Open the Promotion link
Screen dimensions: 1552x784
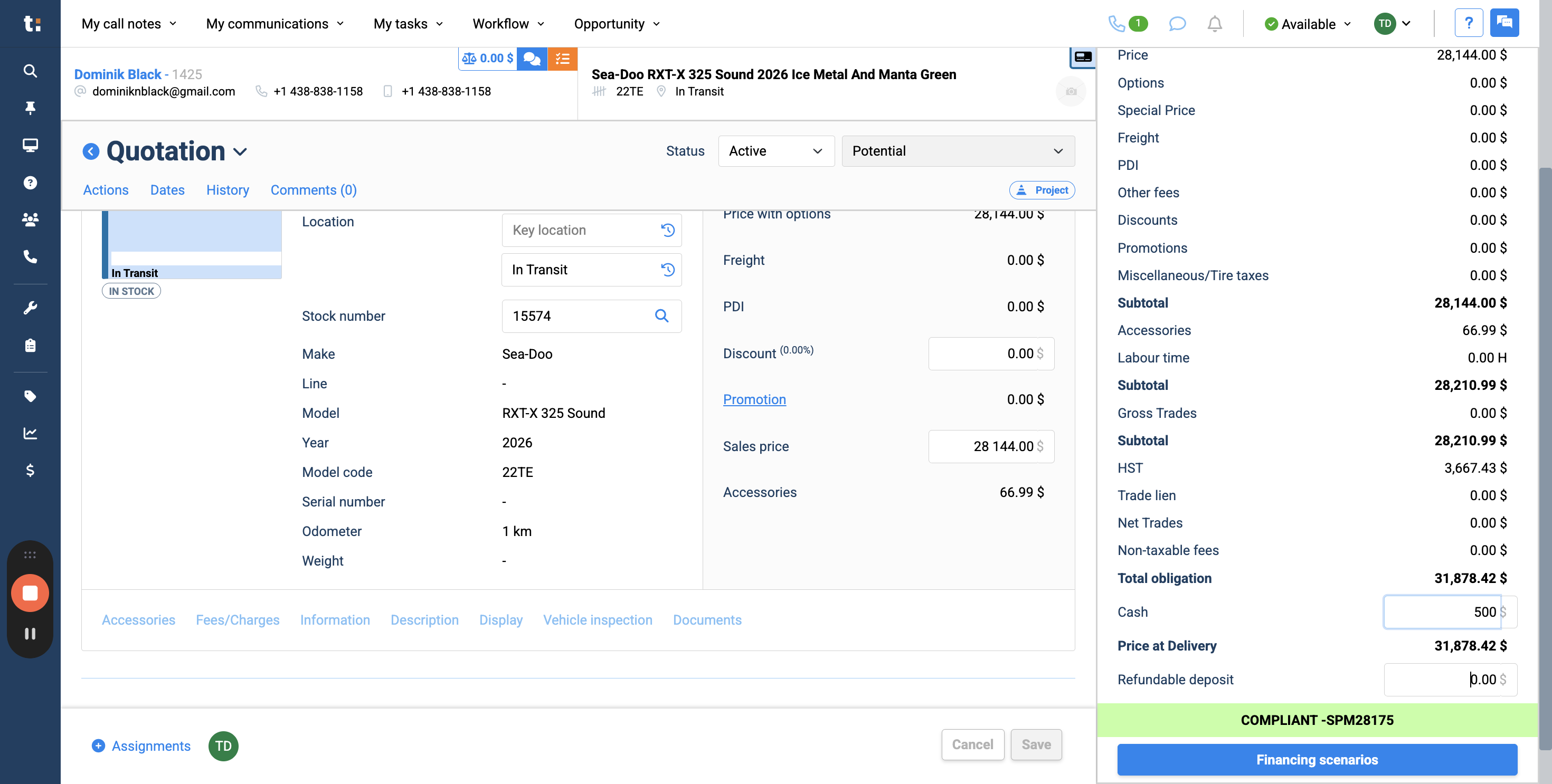[x=754, y=399]
